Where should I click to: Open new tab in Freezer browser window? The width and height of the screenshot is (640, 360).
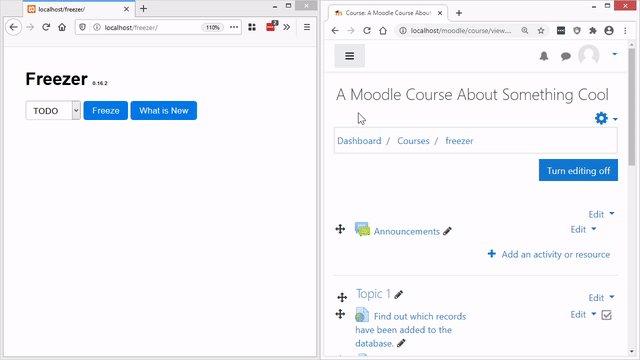[x=143, y=9]
